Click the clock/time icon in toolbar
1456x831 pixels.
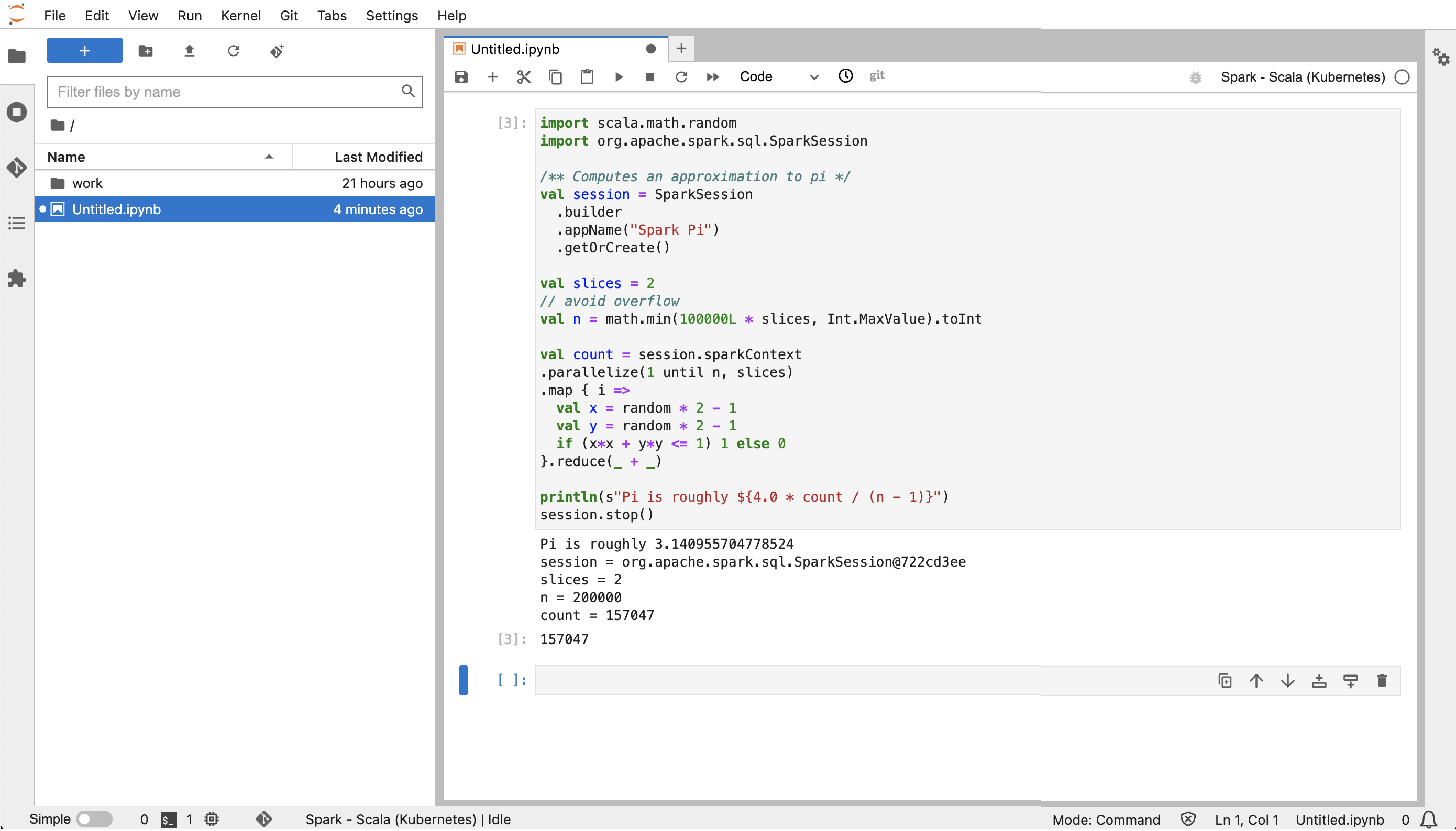[x=846, y=76]
